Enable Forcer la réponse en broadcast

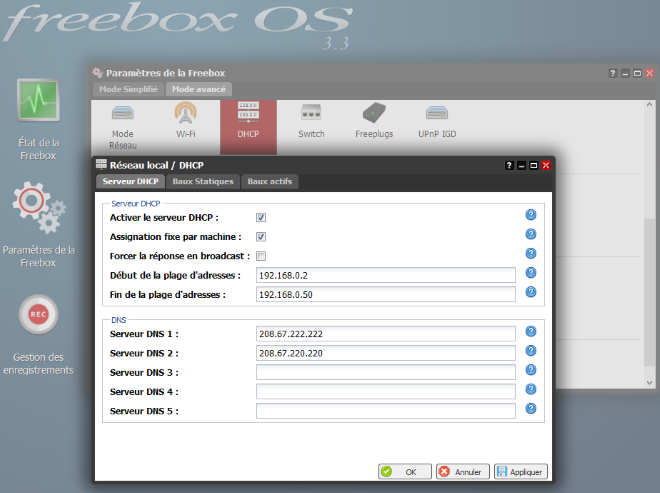[x=261, y=256]
